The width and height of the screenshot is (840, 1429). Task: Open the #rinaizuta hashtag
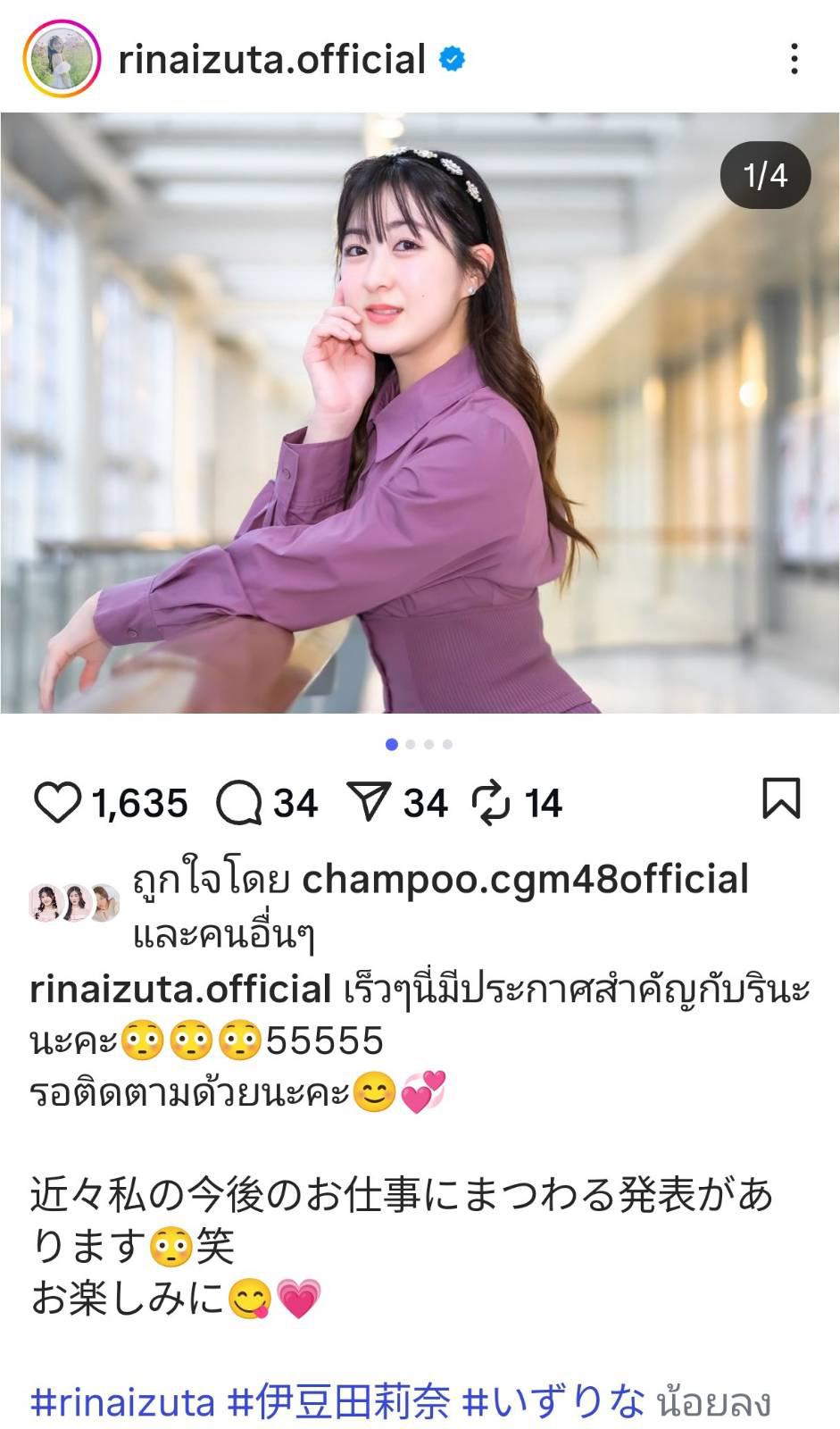pos(123,1401)
